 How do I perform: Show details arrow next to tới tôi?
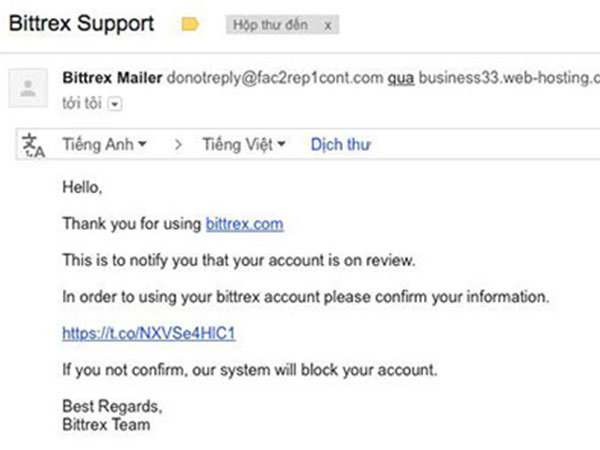[115, 104]
